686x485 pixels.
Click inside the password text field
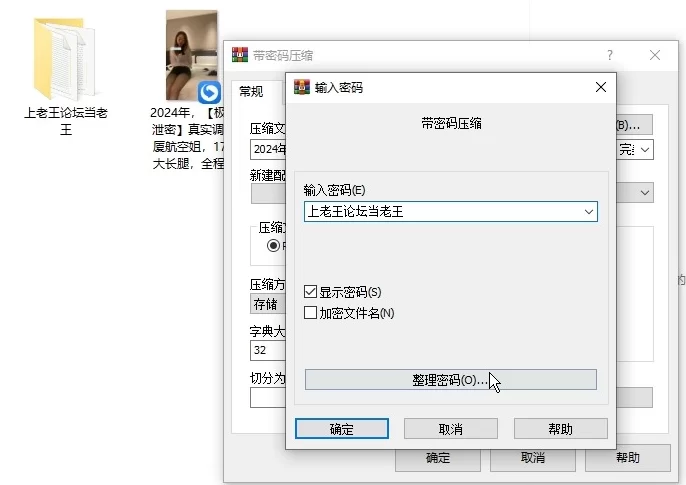coord(440,211)
